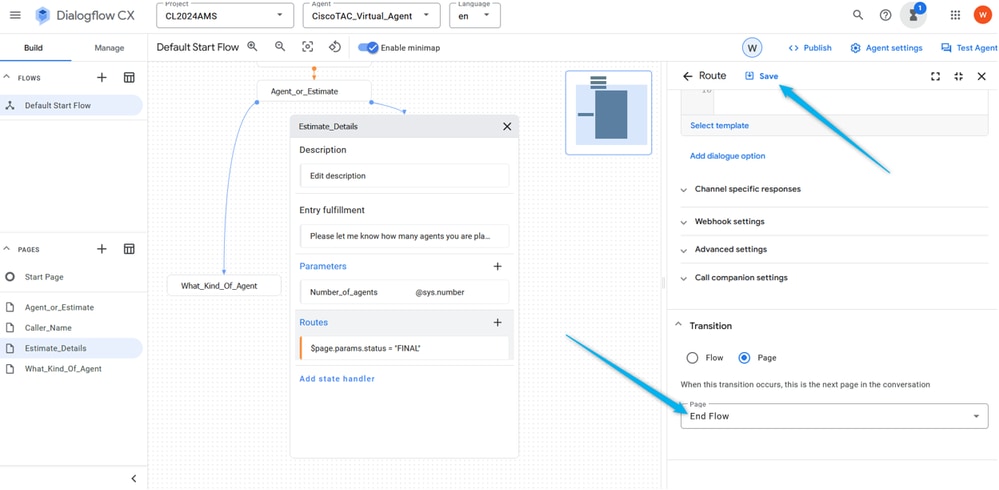
Task: Open the pages table view icon
Action: (129, 249)
